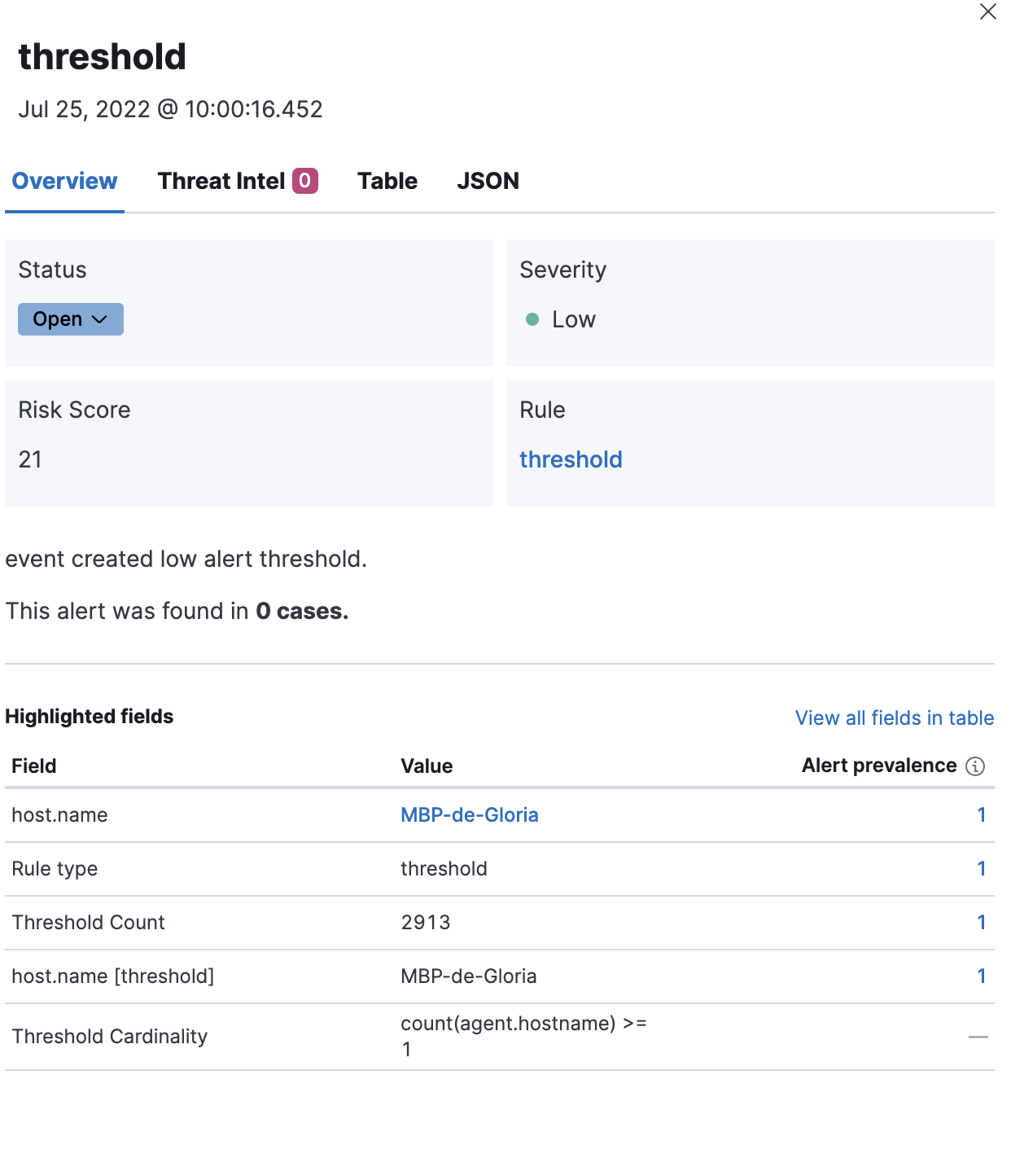The image size is (1011, 1176).
Task: Click the MBP-de-Gloria host.name value
Action: point(470,814)
